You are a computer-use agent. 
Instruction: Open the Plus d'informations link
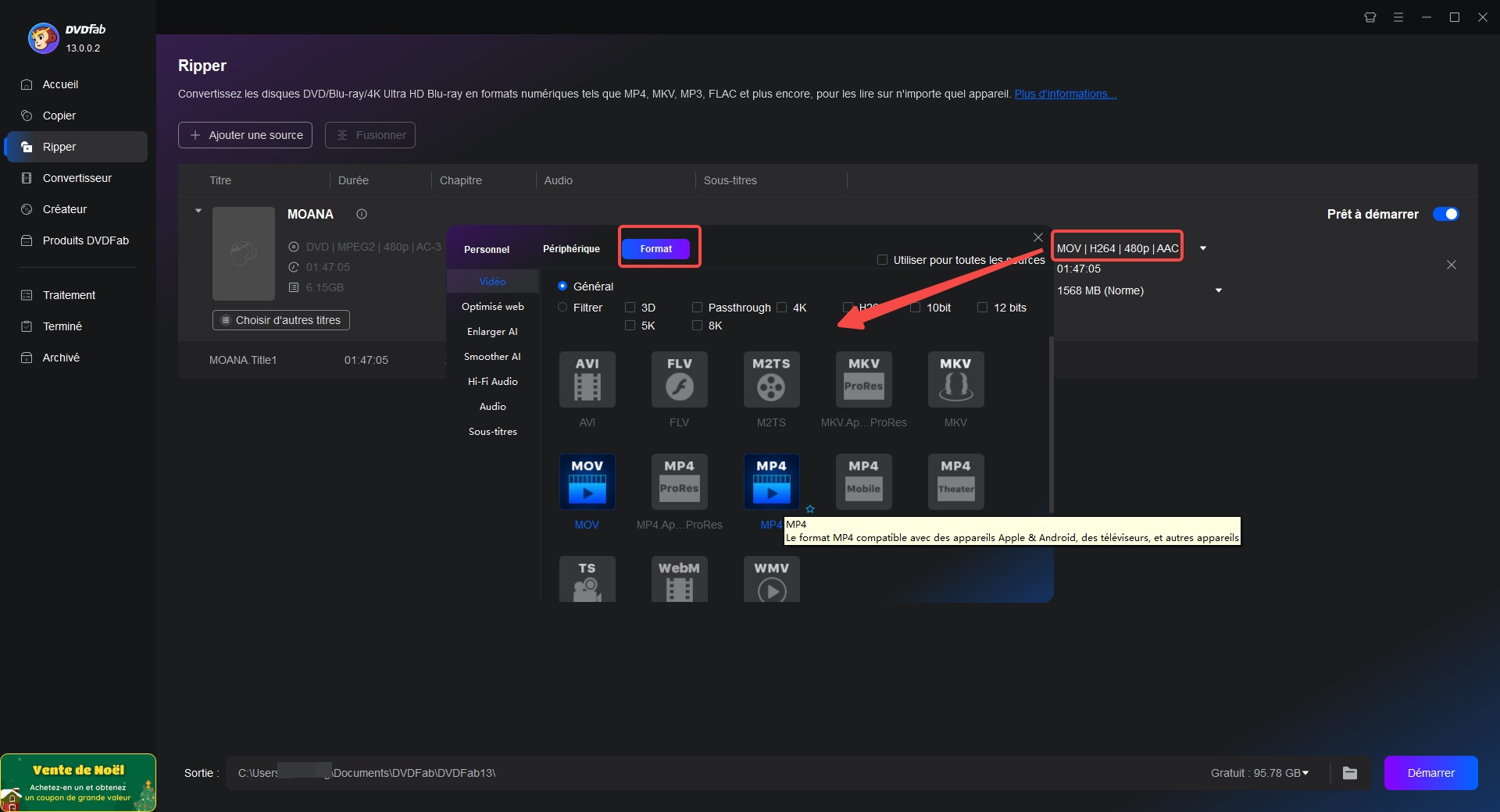tap(1066, 94)
